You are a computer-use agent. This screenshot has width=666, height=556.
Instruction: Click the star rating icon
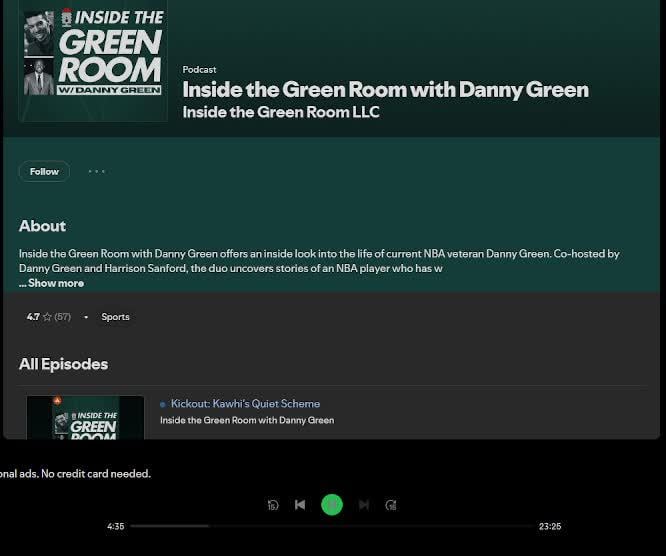[47, 317]
